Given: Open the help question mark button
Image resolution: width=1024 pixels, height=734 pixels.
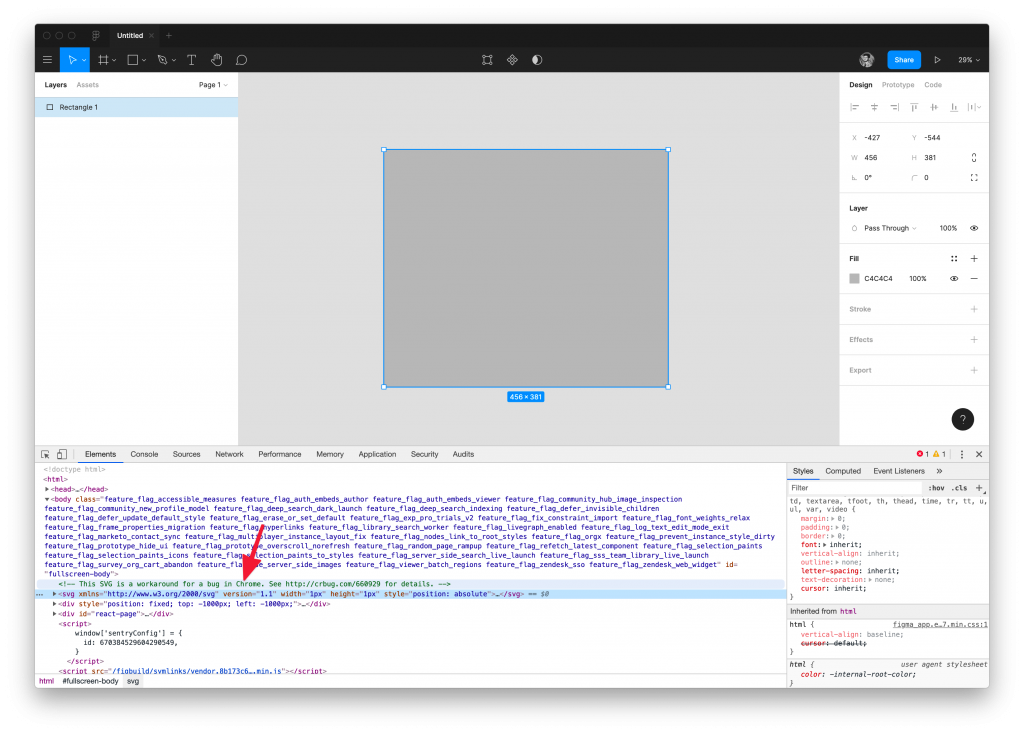Looking at the screenshot, I should tap(963, 419).
